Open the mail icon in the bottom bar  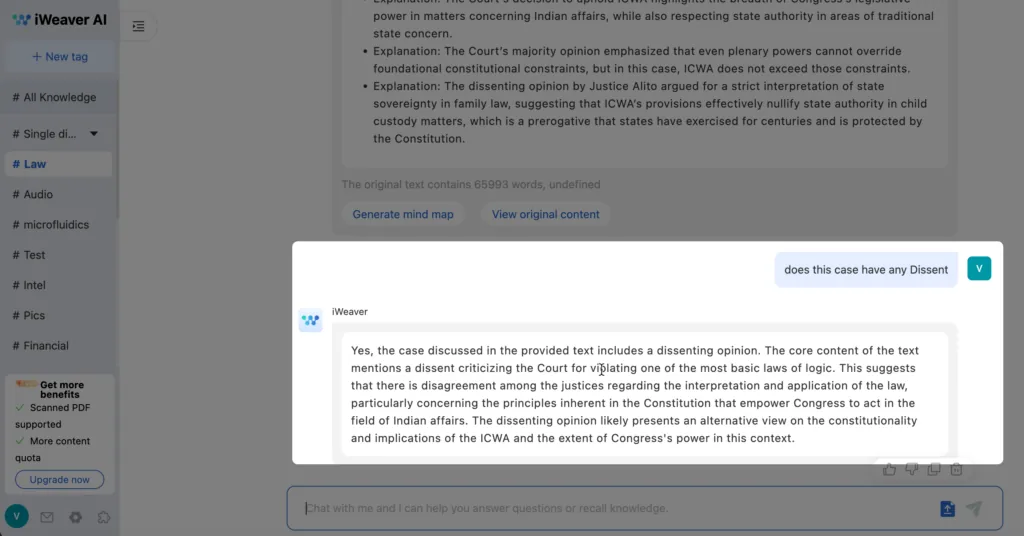[x=47, y=517]
